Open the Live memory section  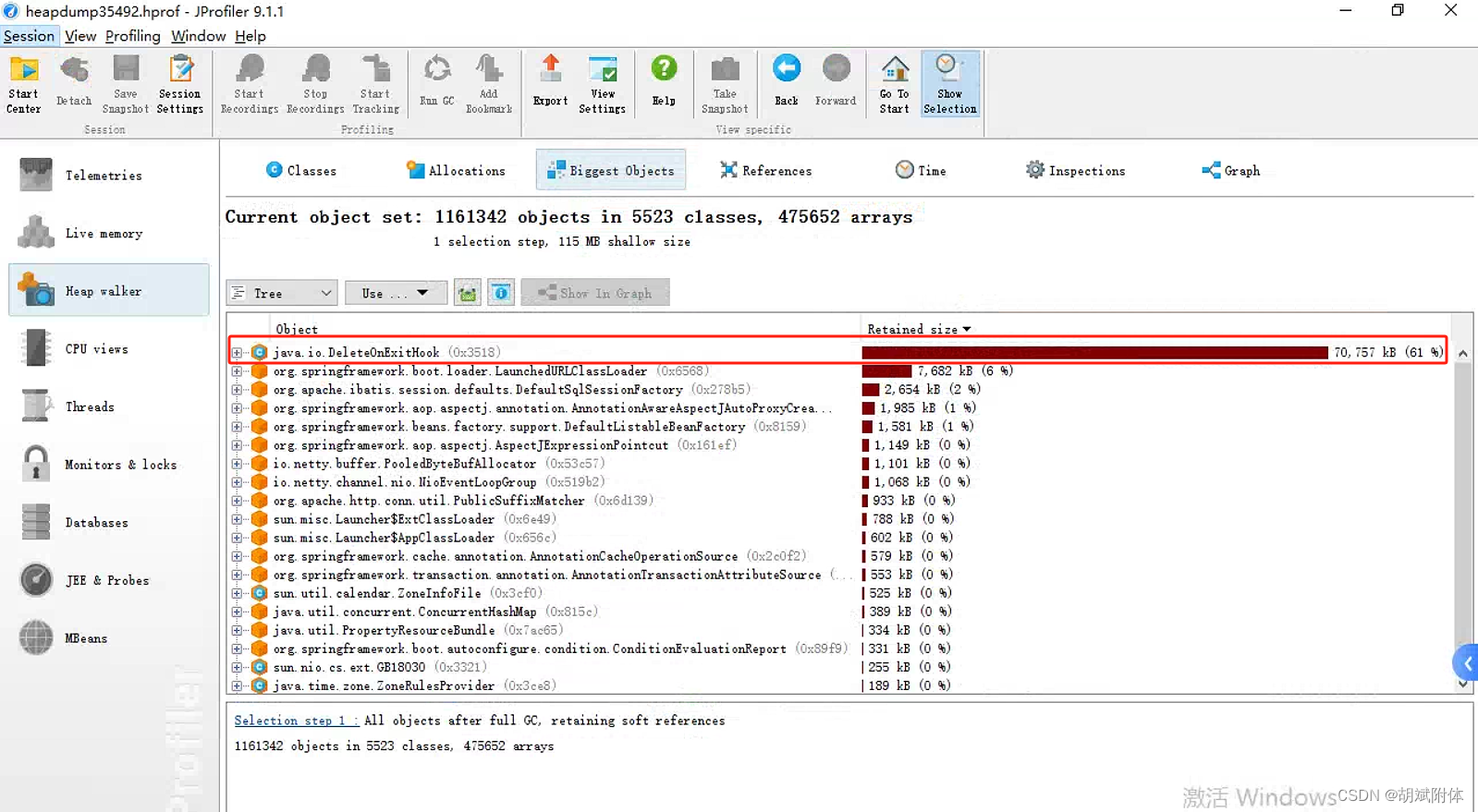click(x=109, y=233)
